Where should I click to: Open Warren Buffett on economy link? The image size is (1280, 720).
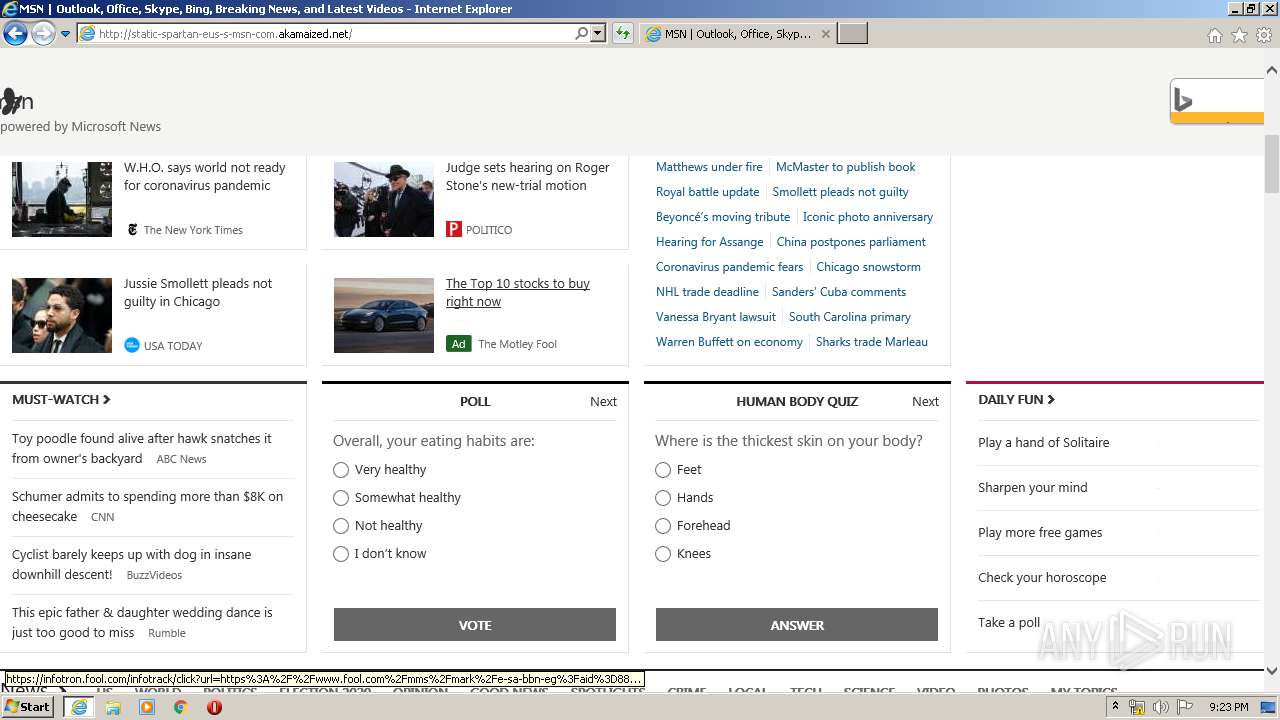[729, 342]
